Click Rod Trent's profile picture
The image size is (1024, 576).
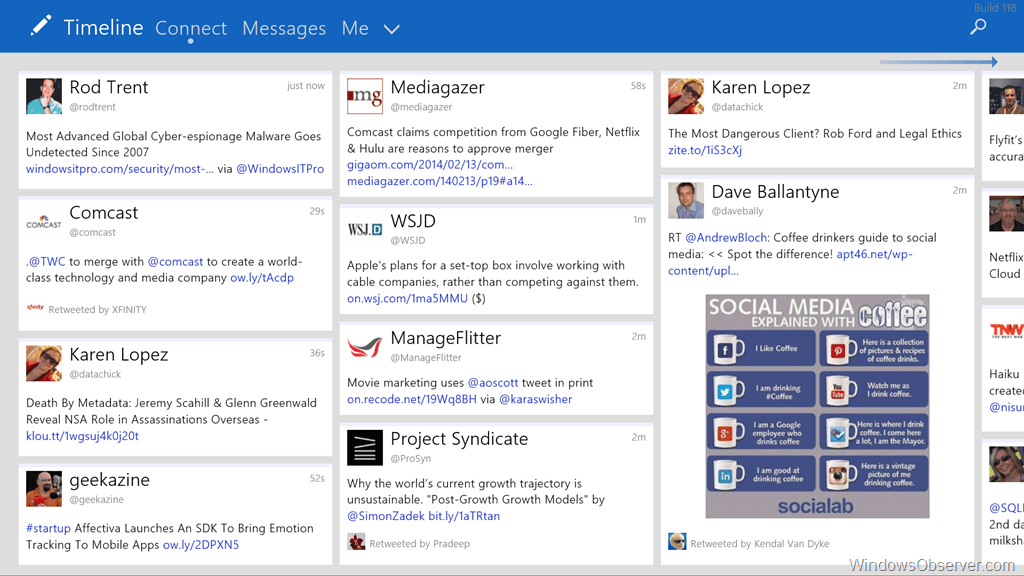[44, 96]
